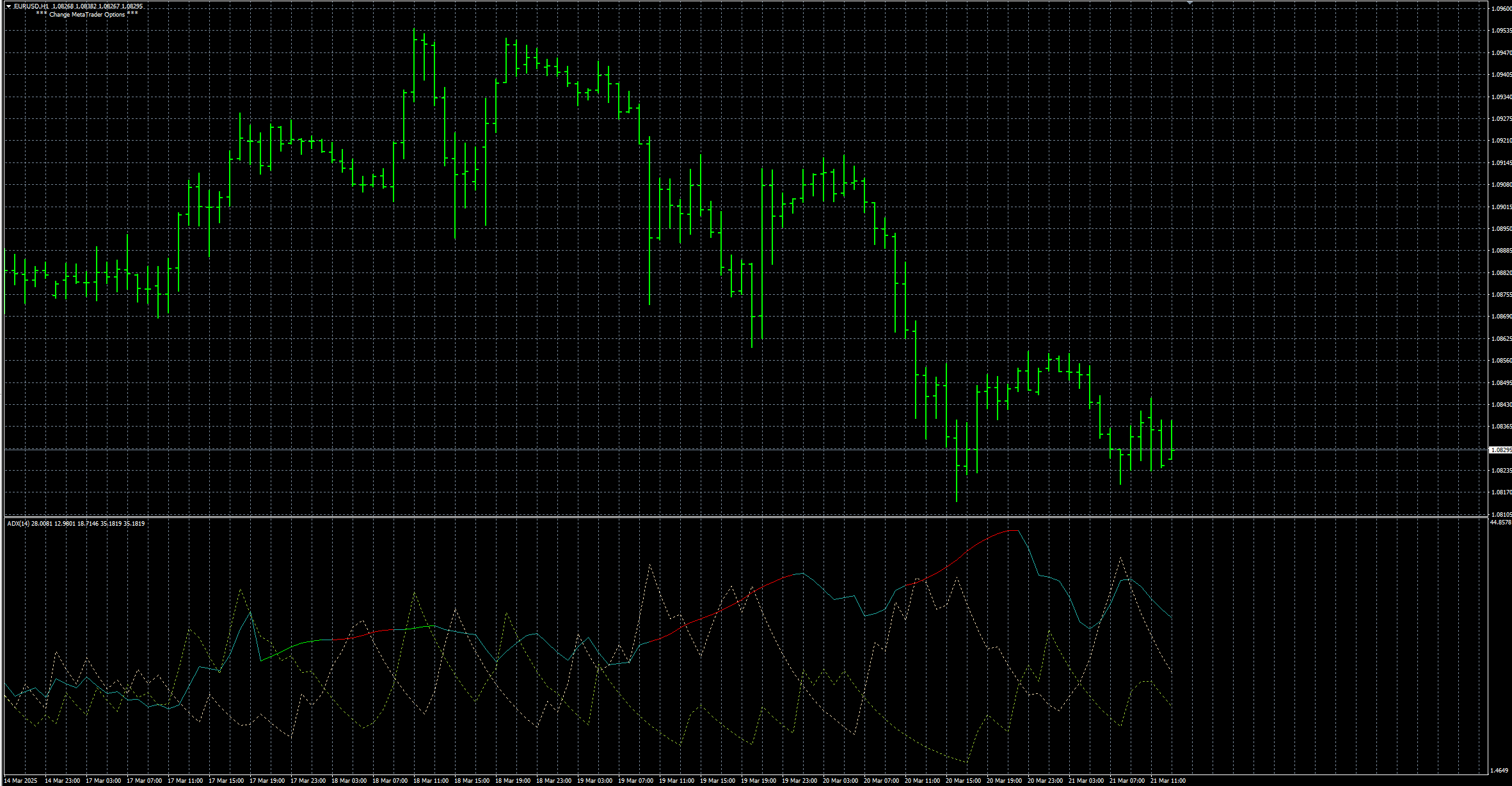
Task: Click the EURUSD,H1 symbol title text
Action: tap(31, 6)
